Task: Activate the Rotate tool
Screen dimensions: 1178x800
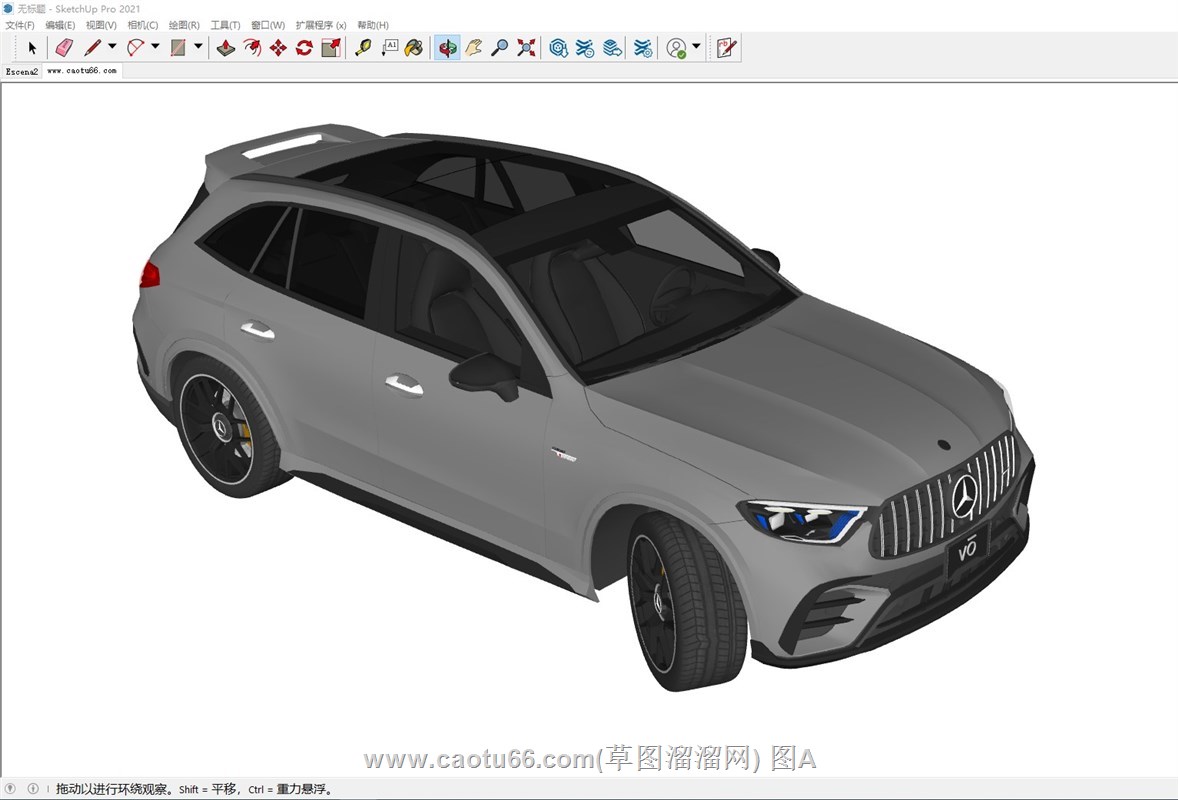Action: click(304, 48)
